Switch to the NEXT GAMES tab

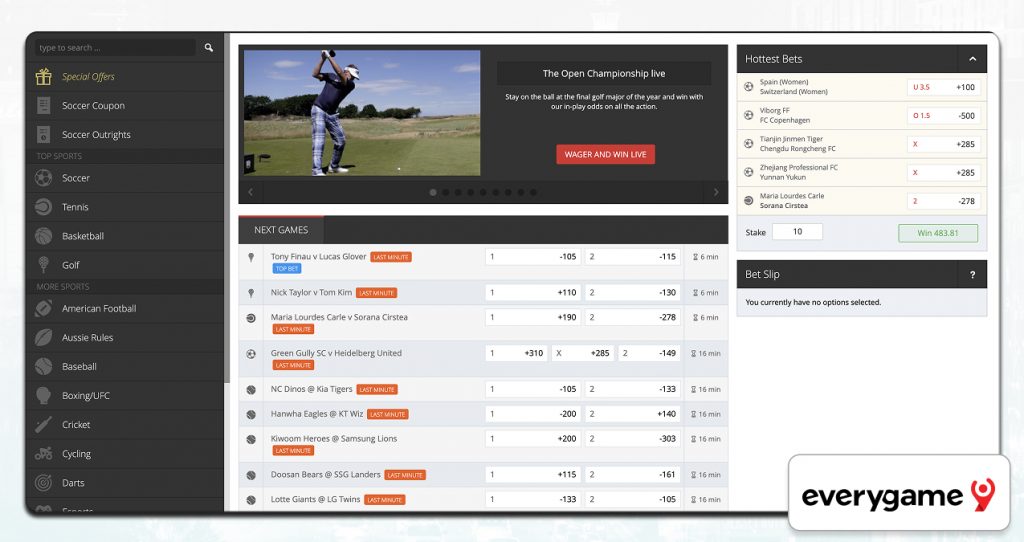(281, 230)
